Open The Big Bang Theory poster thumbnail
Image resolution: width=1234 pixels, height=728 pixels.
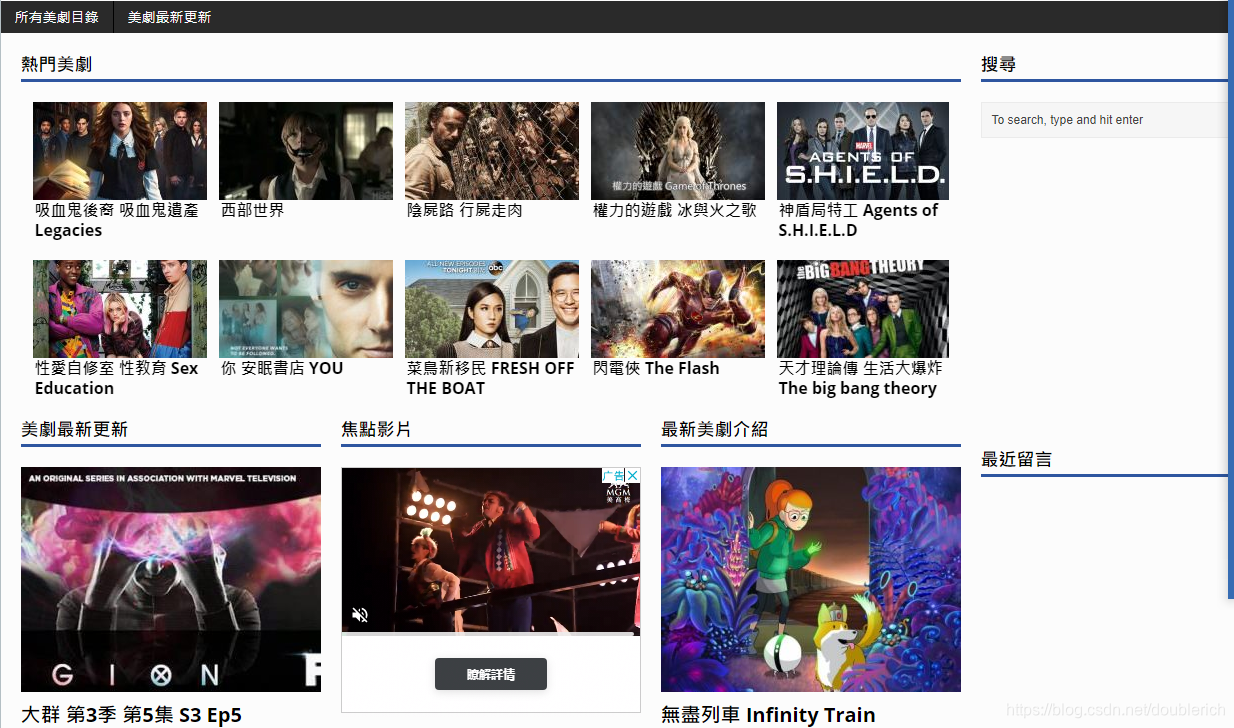point(863,309)
